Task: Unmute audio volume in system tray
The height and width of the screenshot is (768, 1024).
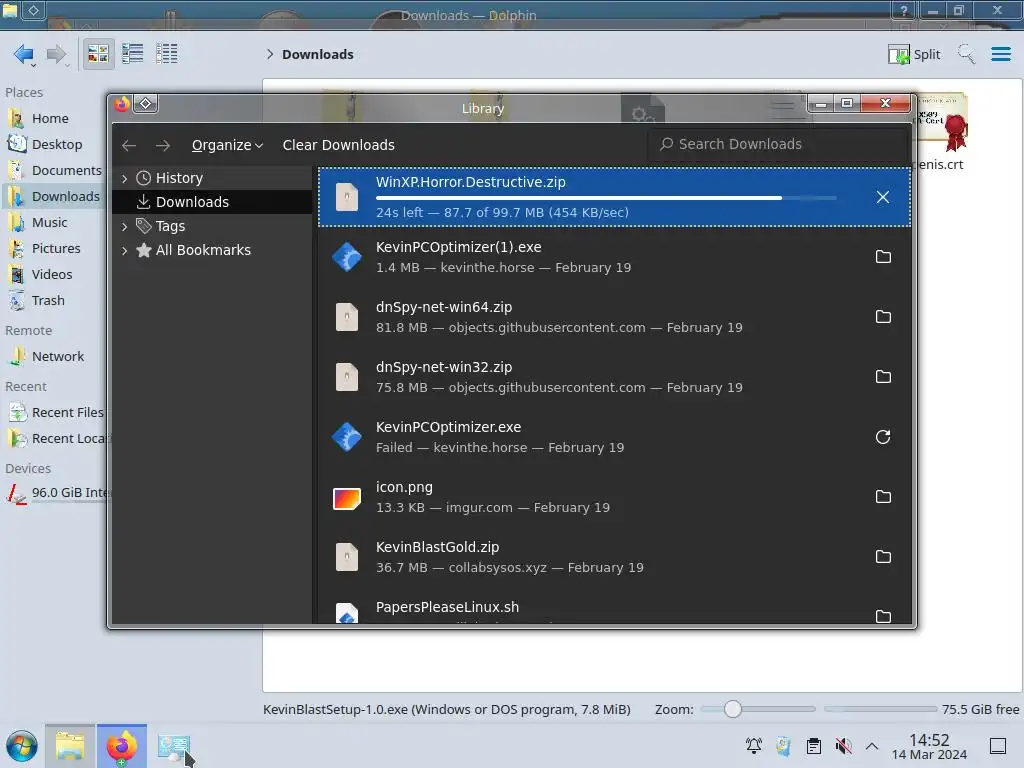Action: coord(843,746)
